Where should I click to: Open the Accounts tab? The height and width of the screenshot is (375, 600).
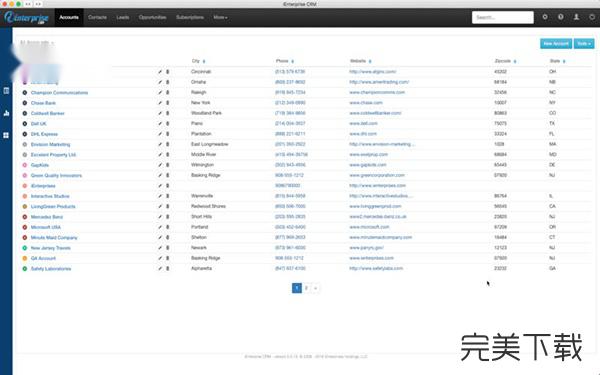(x=69, y=17)
